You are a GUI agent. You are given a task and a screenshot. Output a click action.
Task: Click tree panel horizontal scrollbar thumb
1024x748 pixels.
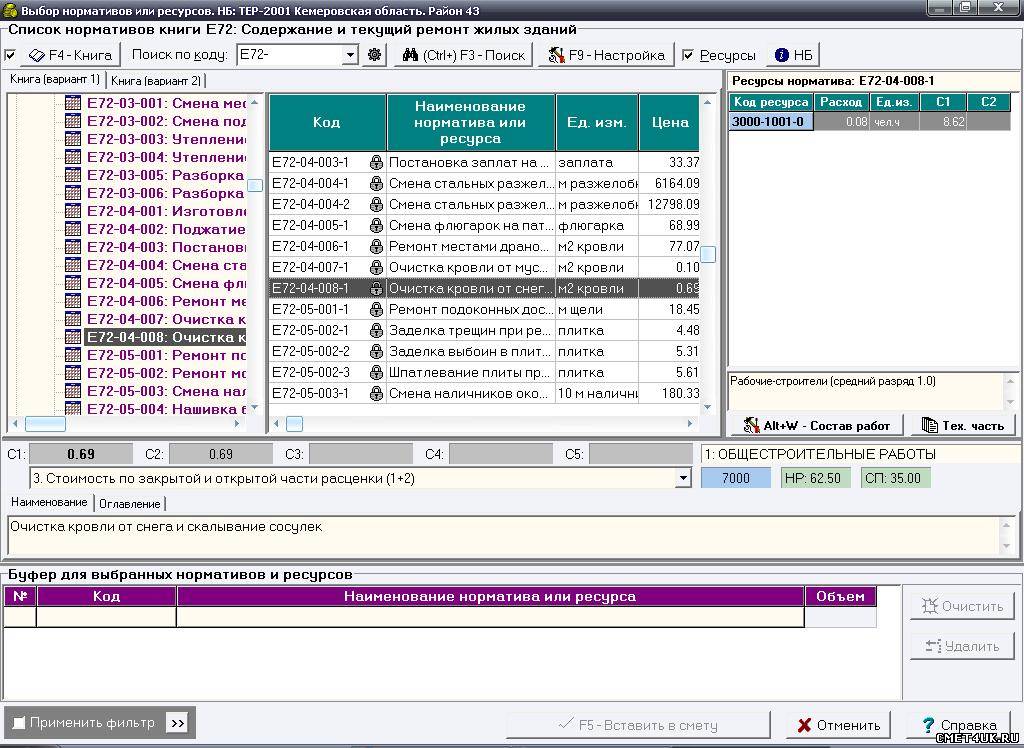click(x=45, y=424)
